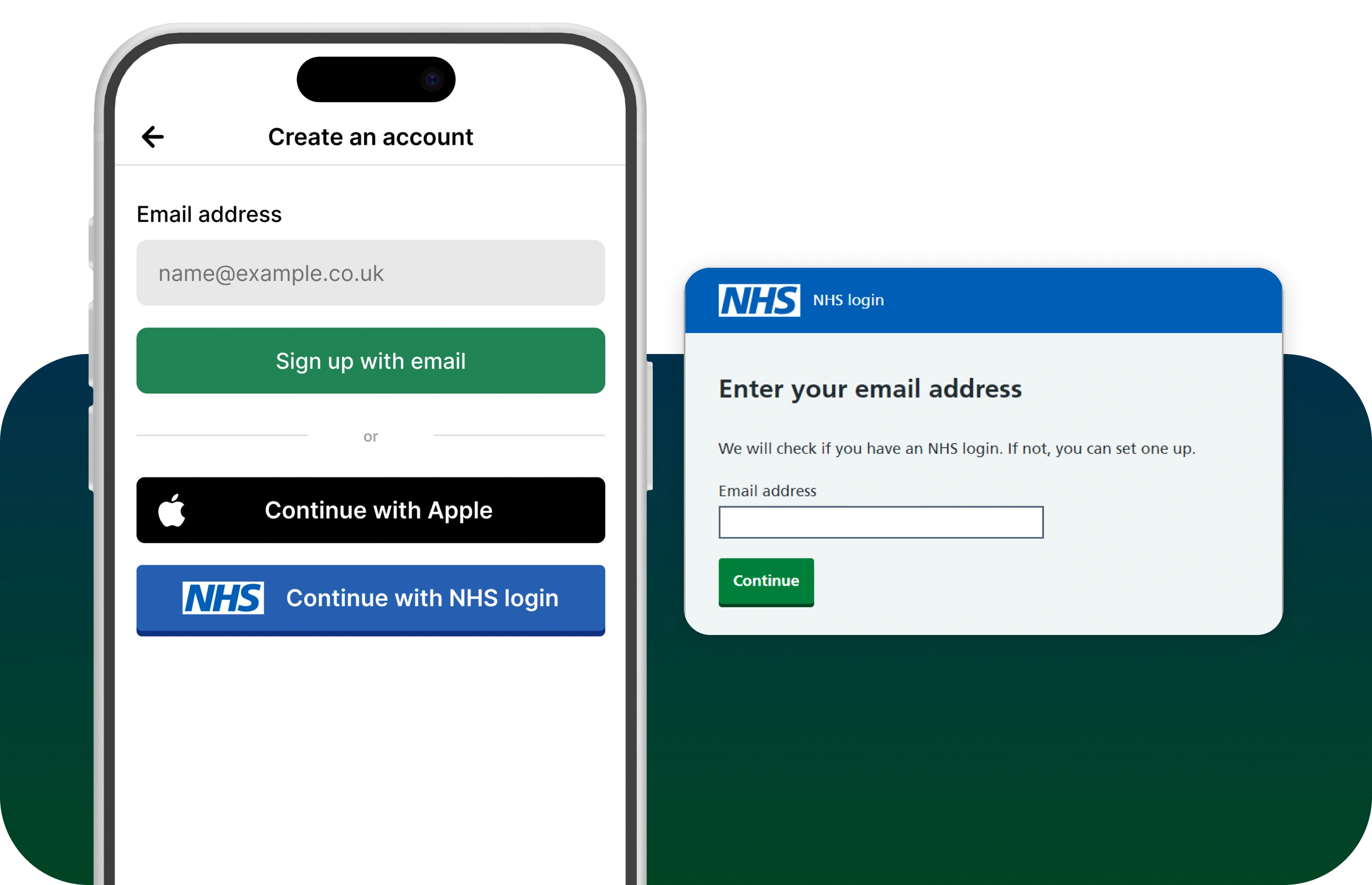Focus the empty NHS login email address box
Viewport: 1372px width, 885px height.
pyautogui.click(x=881, y=522)
